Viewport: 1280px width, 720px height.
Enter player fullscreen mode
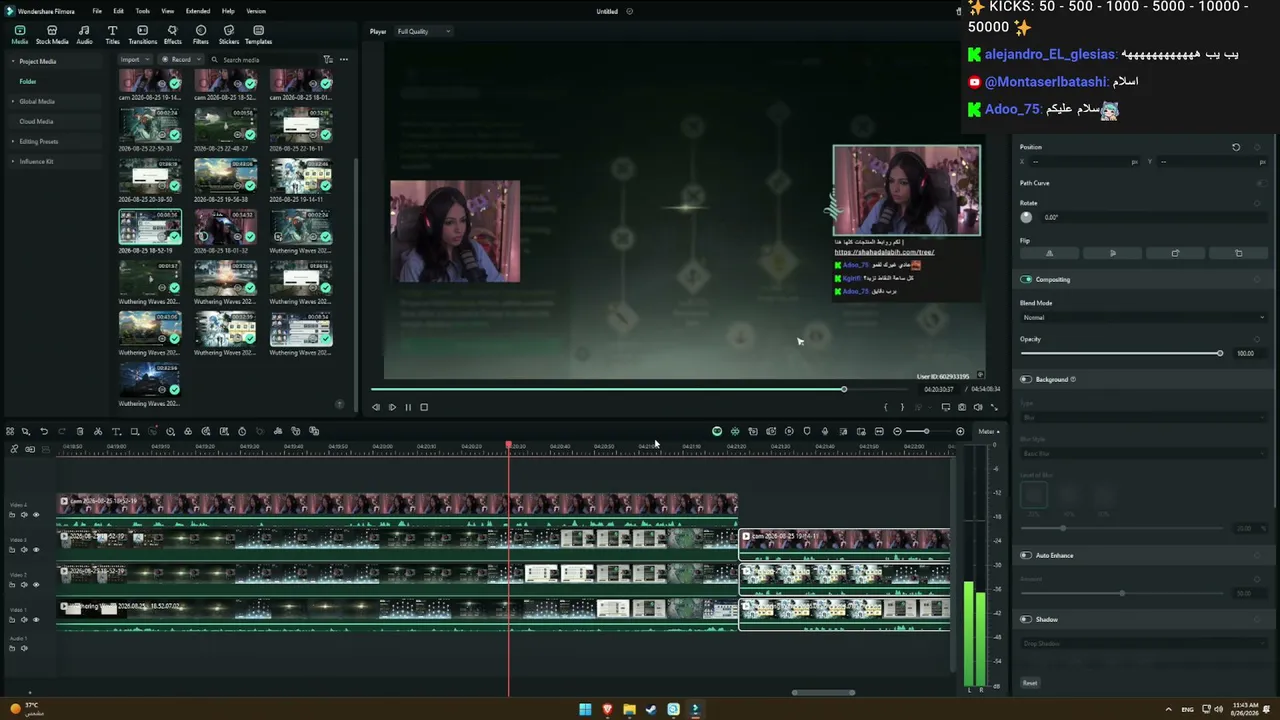point(994,407)
